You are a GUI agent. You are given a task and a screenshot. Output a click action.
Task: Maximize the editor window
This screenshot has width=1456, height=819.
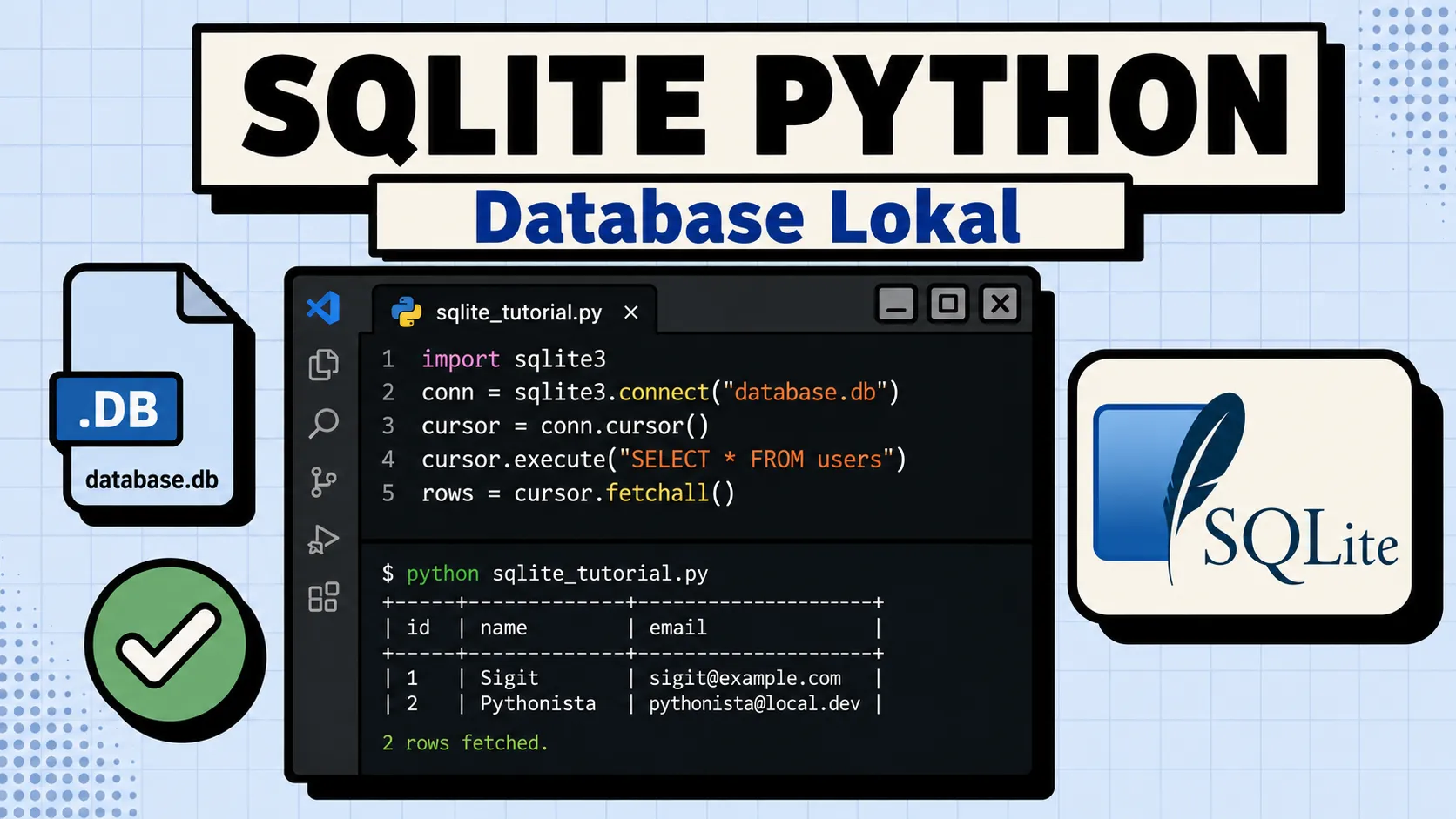click(x=948, y=304)
